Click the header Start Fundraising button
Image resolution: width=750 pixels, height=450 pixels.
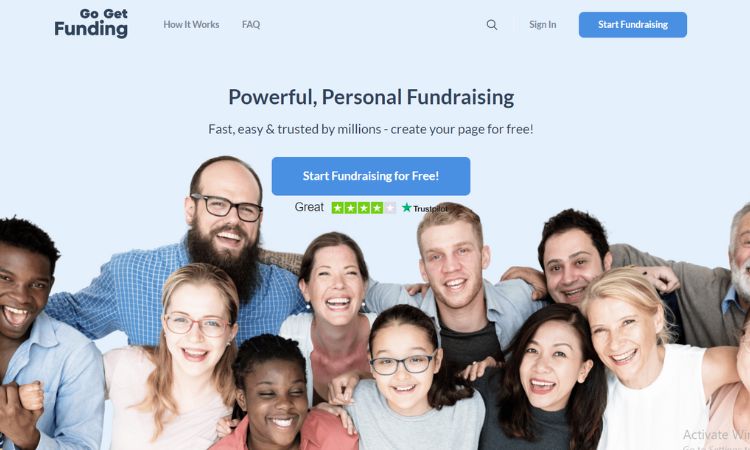pos(633,25)
